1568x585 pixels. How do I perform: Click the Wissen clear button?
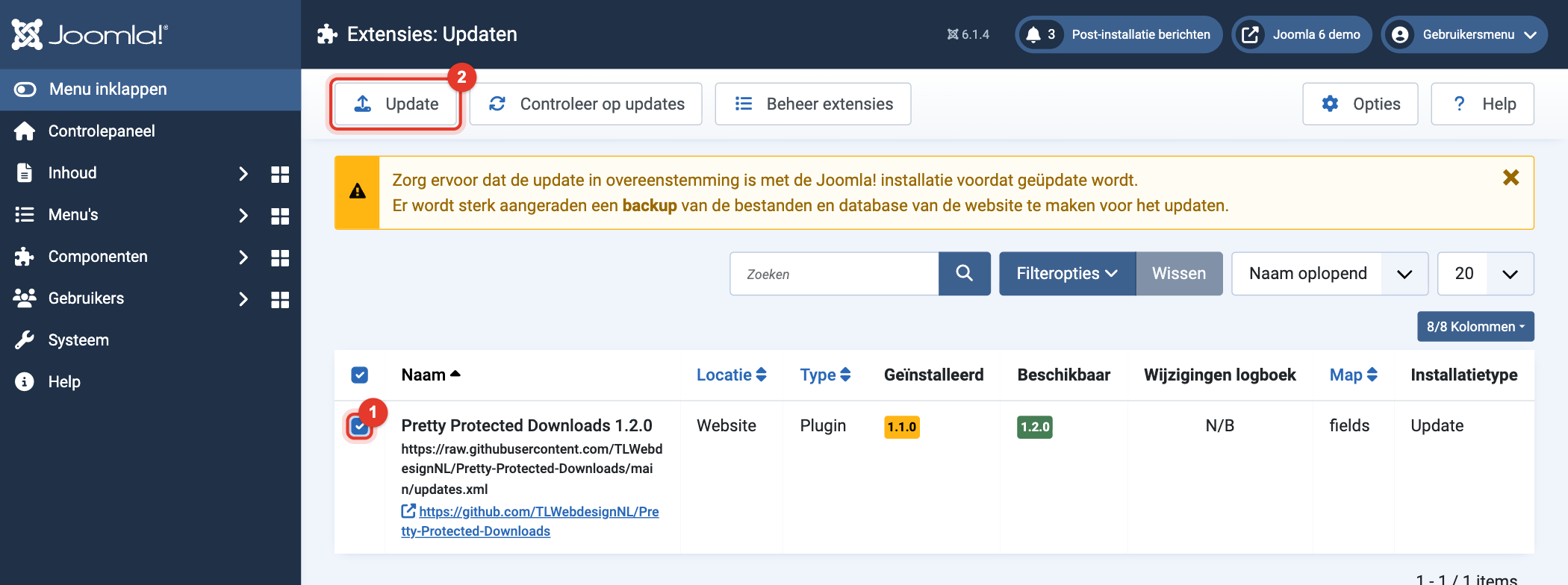(1179, 274)
